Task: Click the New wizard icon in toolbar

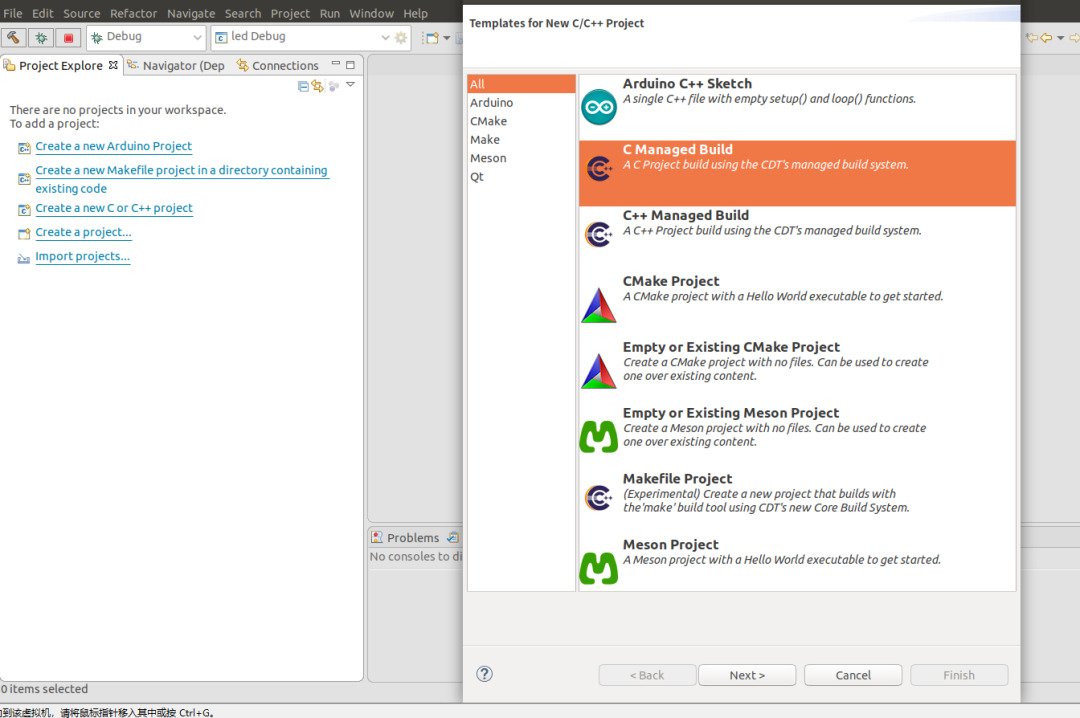Action: click(x=432, y=38)
